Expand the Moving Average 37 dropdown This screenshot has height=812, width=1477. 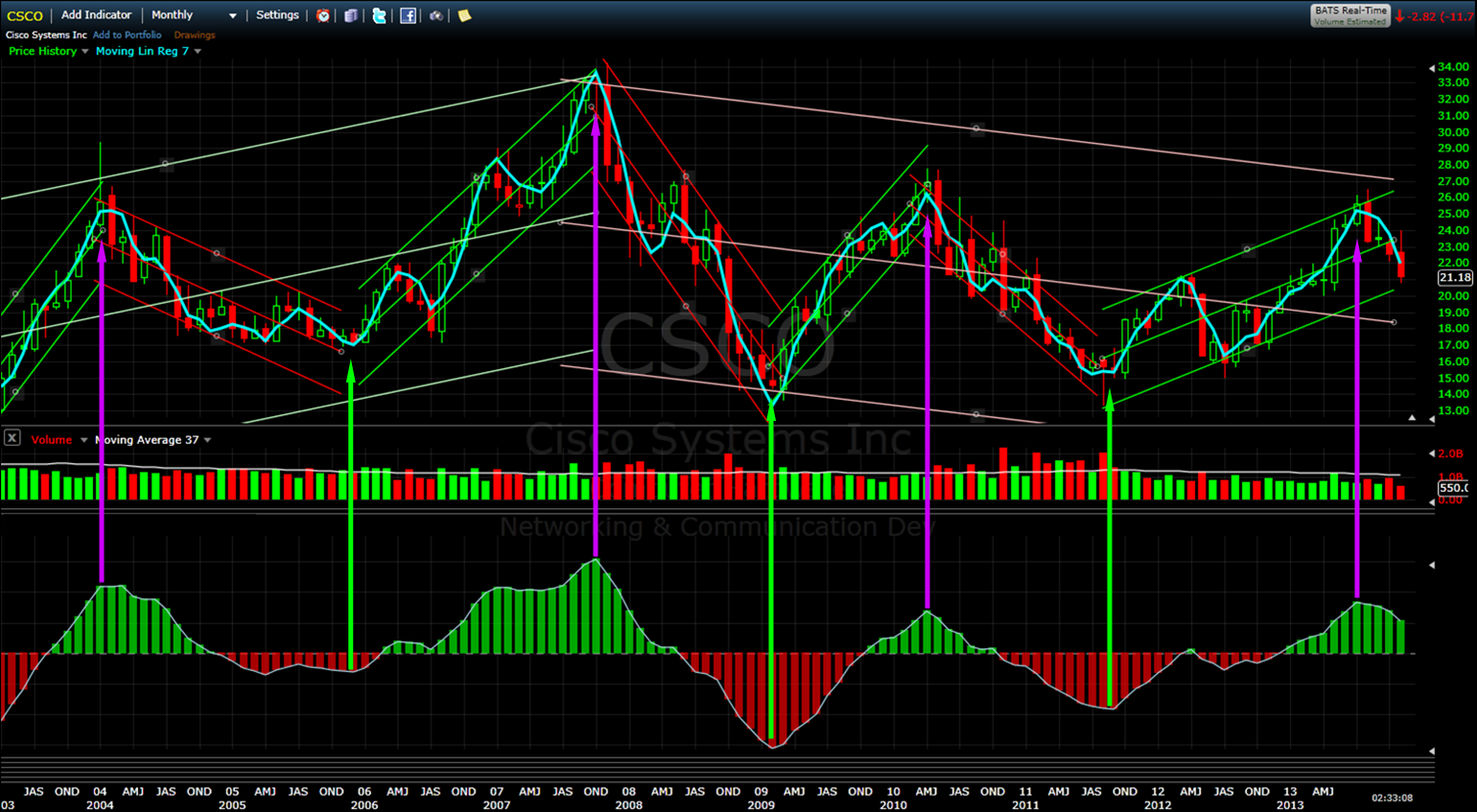tap(207, 440)
